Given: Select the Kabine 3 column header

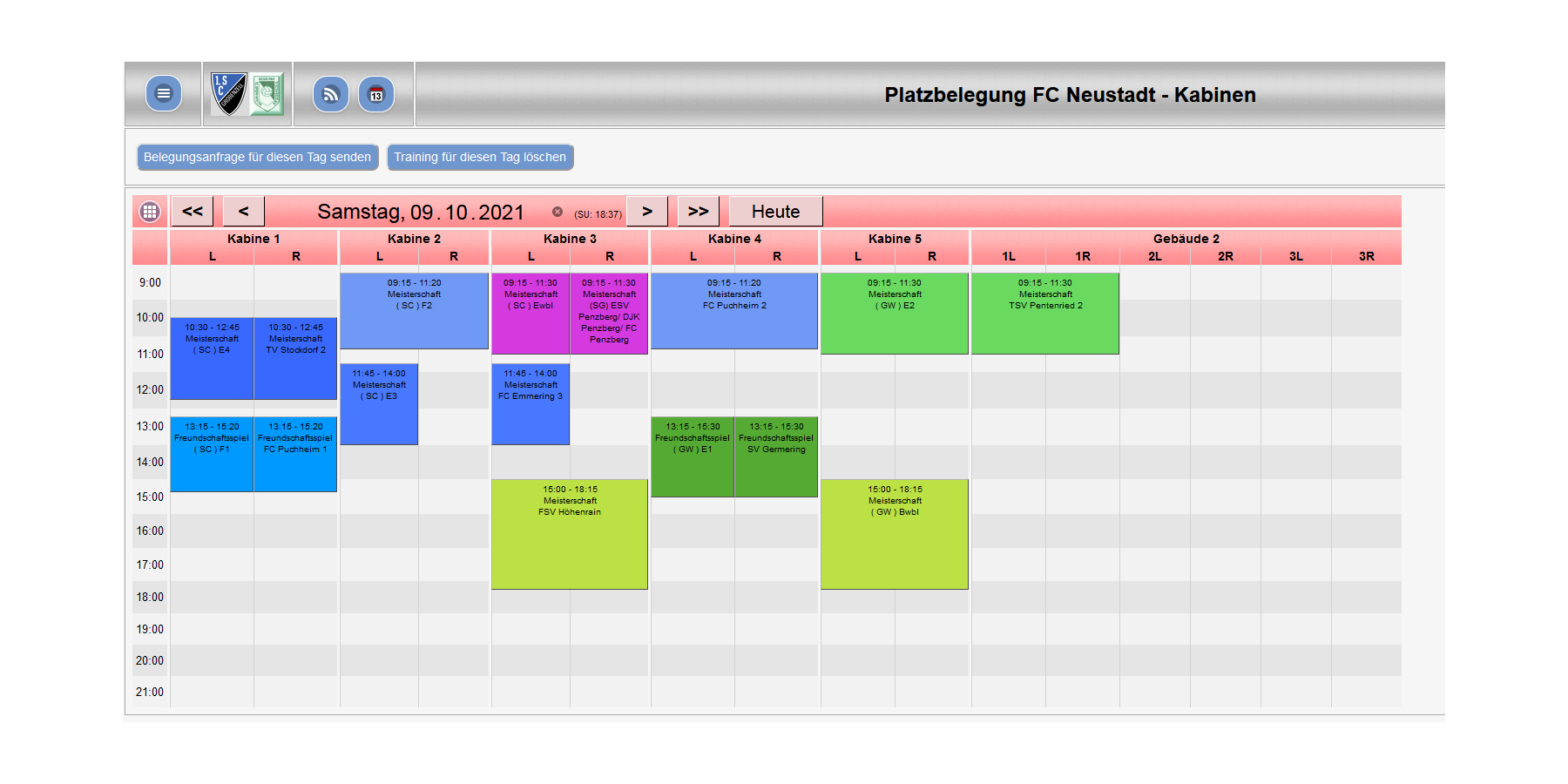Looking at the screenshot, I should [x=570, y=239].
